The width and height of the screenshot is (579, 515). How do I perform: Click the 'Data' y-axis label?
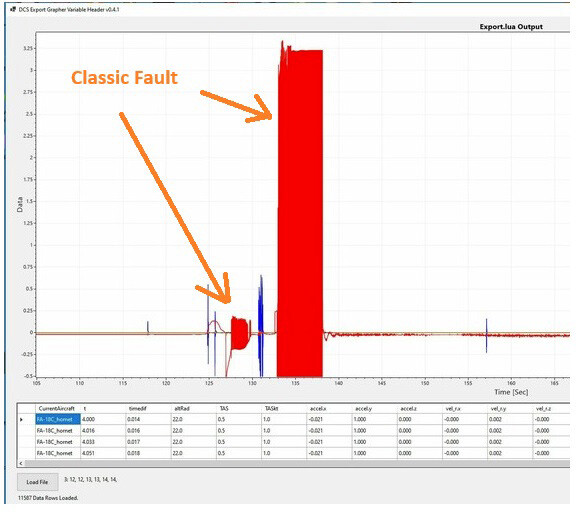click(x=20, y=204)
